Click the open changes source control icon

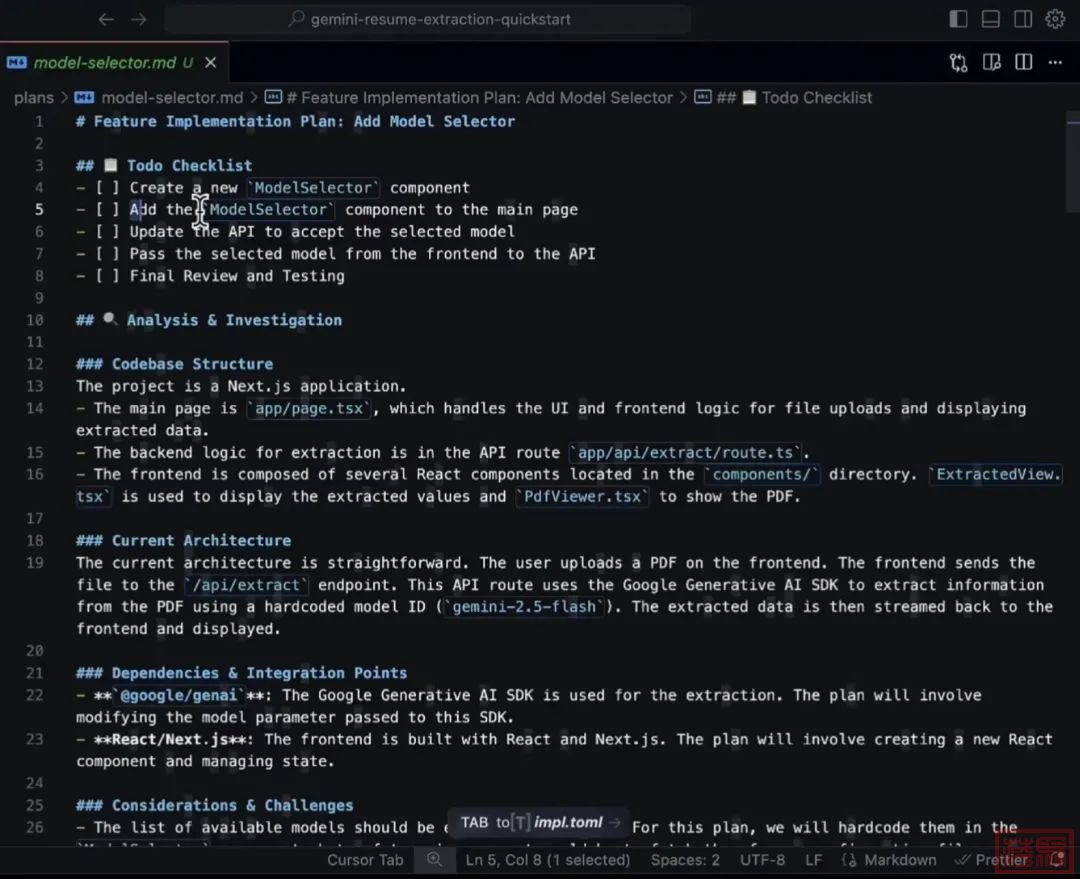958,62
